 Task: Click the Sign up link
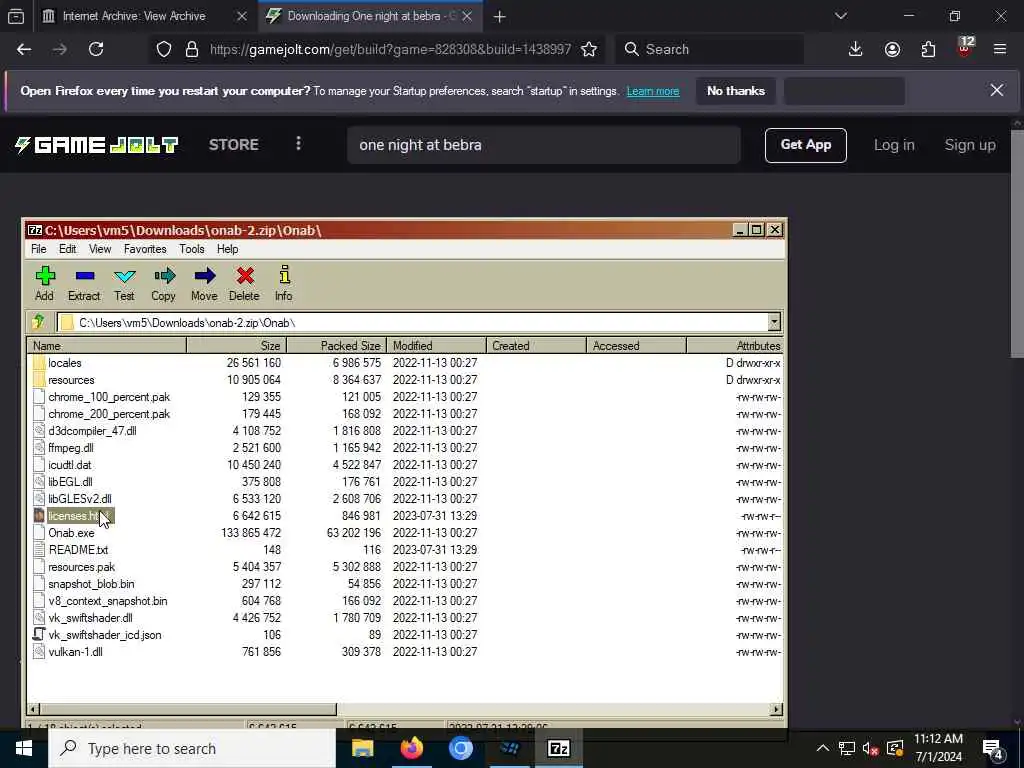coord(970,145)
